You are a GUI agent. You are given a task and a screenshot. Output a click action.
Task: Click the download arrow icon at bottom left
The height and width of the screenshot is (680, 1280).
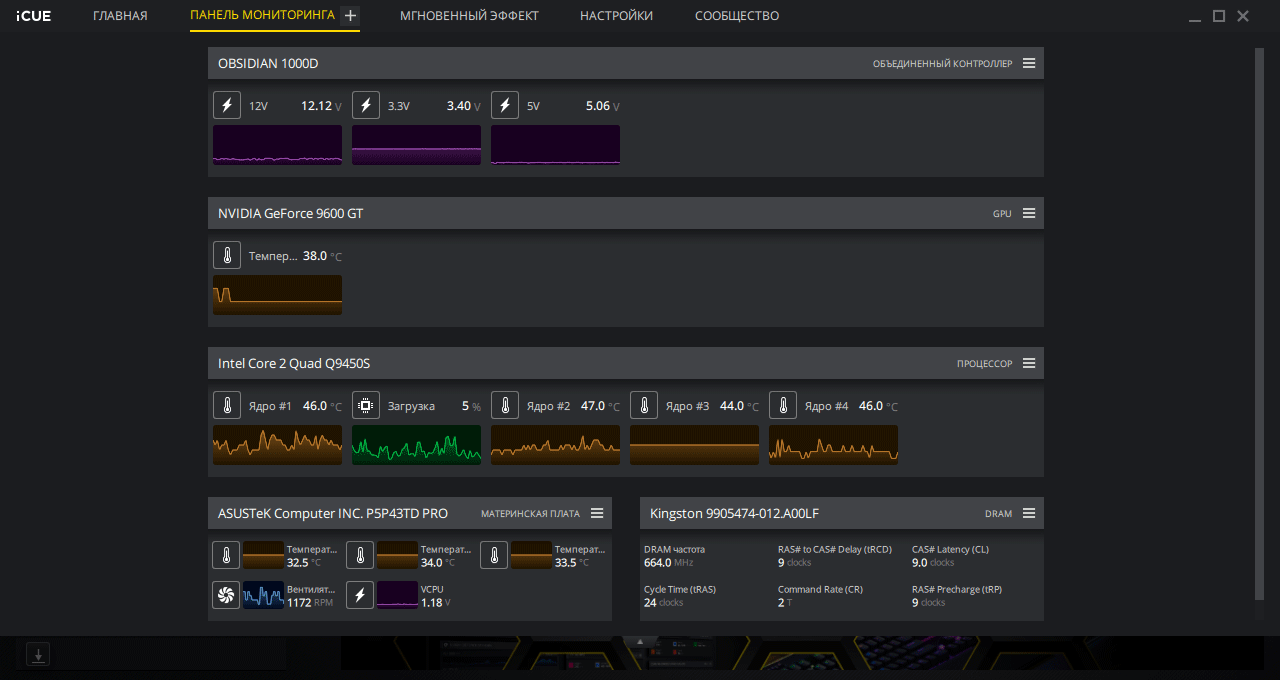click(x=37, y=655)
